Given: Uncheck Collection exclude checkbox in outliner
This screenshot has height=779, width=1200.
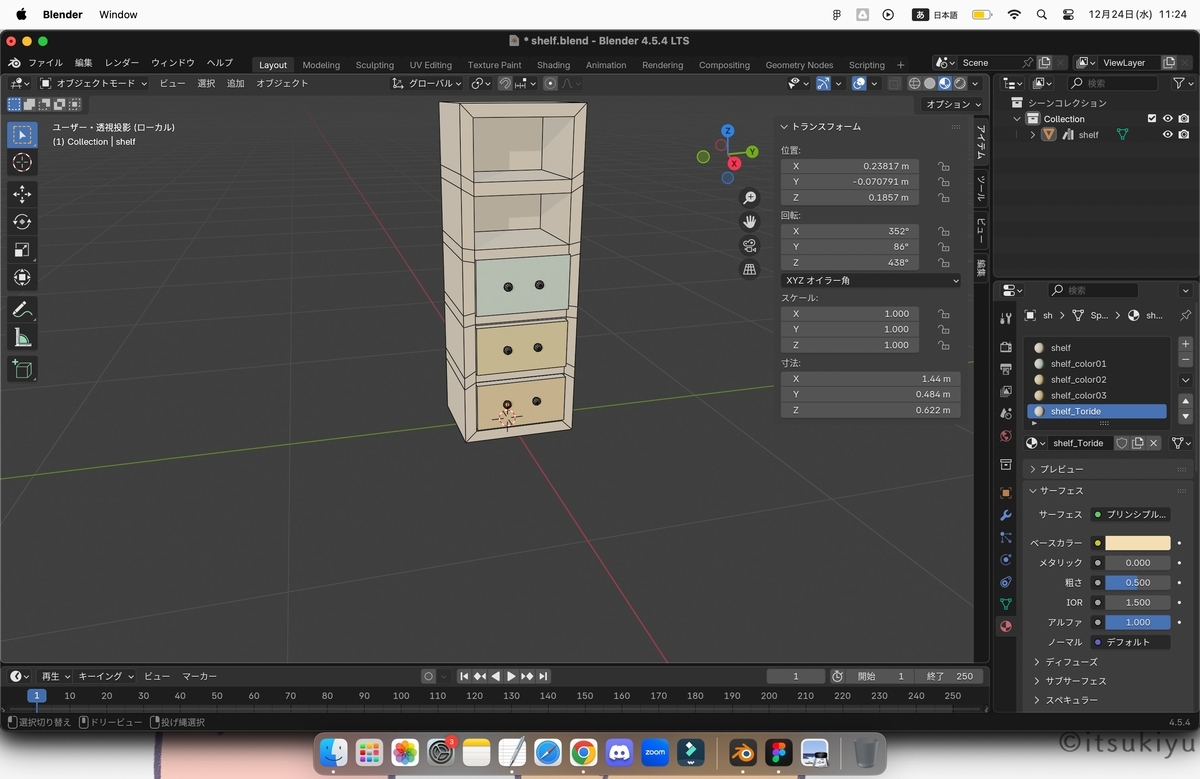Looking at the screenshot, I should tap(1151, 119).
